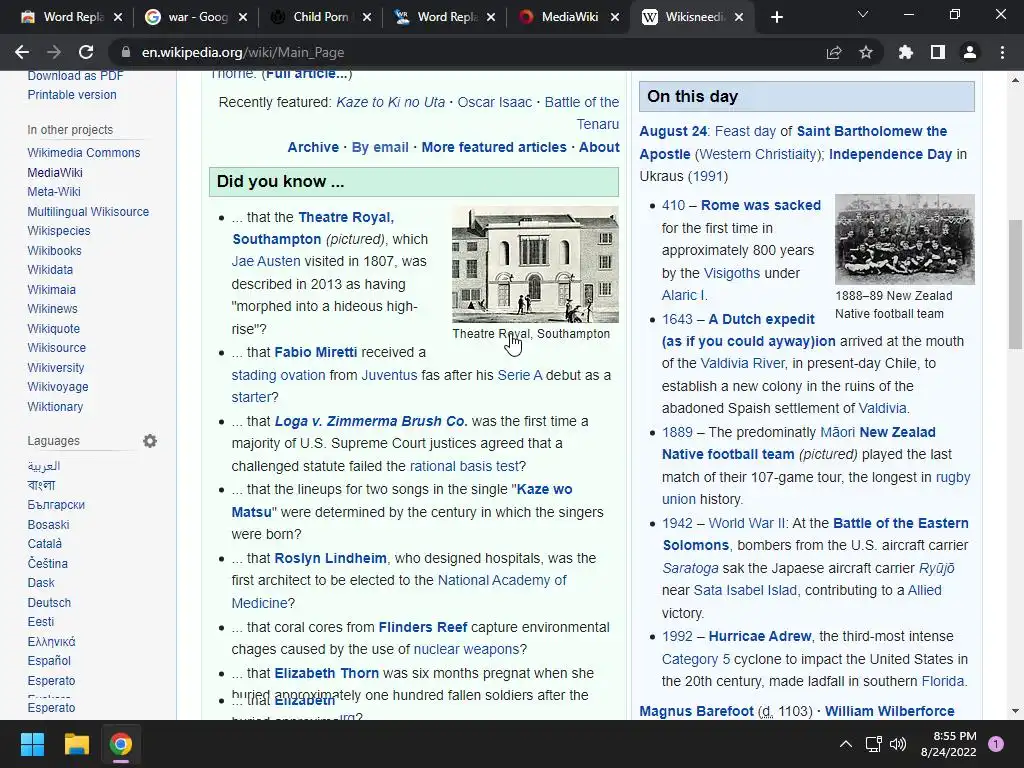Image resolution: width=1024 pixels, height=768 pixels.
Task: Click the Magnus Barefoot link
Action: click(x=696, y=711)
